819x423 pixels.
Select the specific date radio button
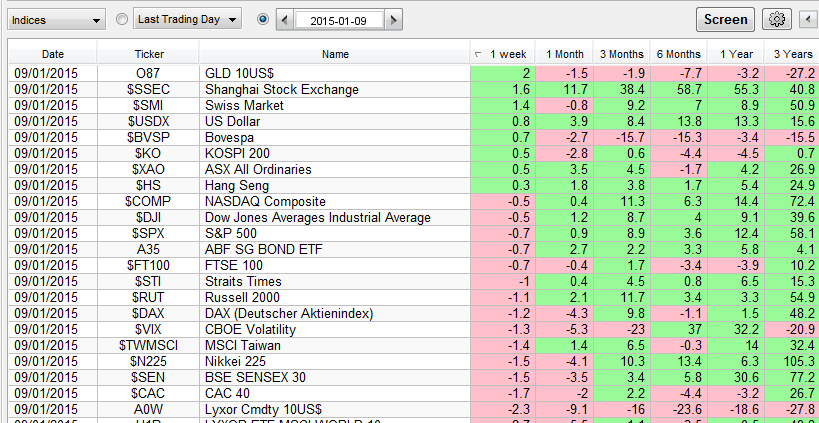point(263,19)
